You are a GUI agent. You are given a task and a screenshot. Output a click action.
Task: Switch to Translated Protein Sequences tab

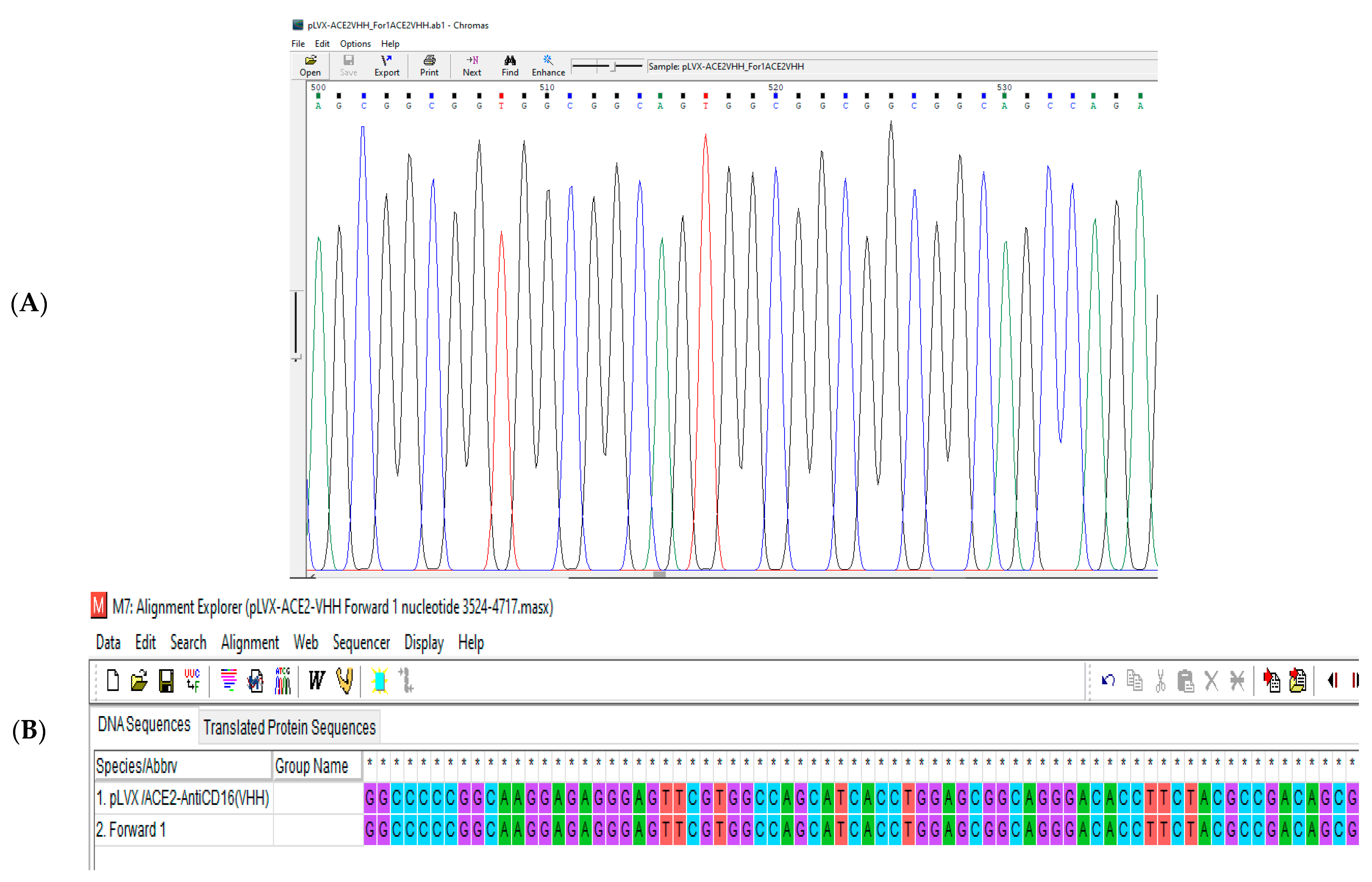pyautogui.click(x=289, y=727)
